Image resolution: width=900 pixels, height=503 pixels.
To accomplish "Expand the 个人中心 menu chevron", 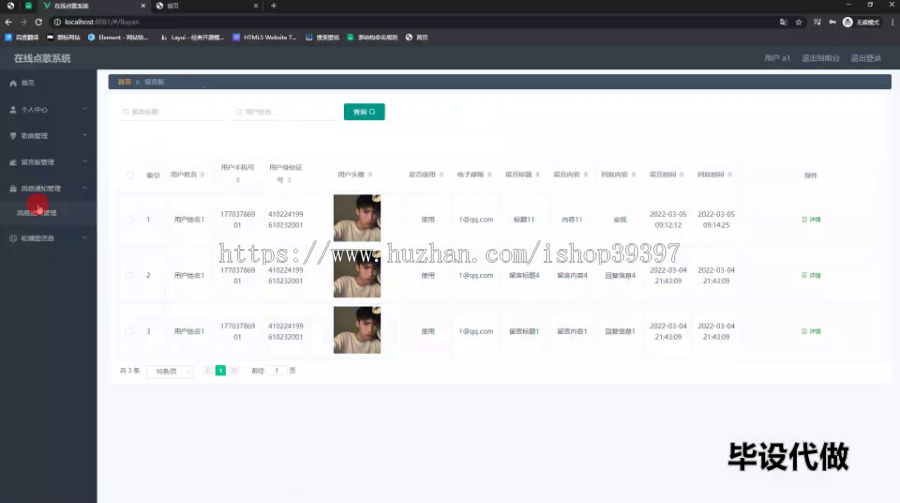I will pos(85,109).
